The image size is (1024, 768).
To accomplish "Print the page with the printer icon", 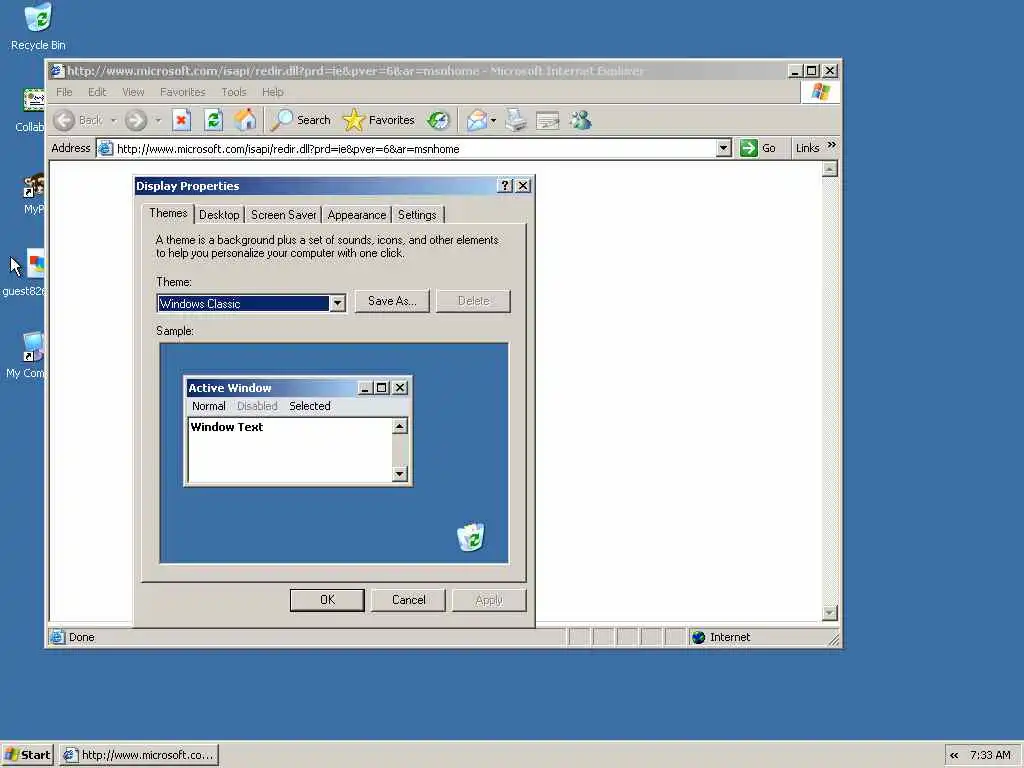I will 515,120.
